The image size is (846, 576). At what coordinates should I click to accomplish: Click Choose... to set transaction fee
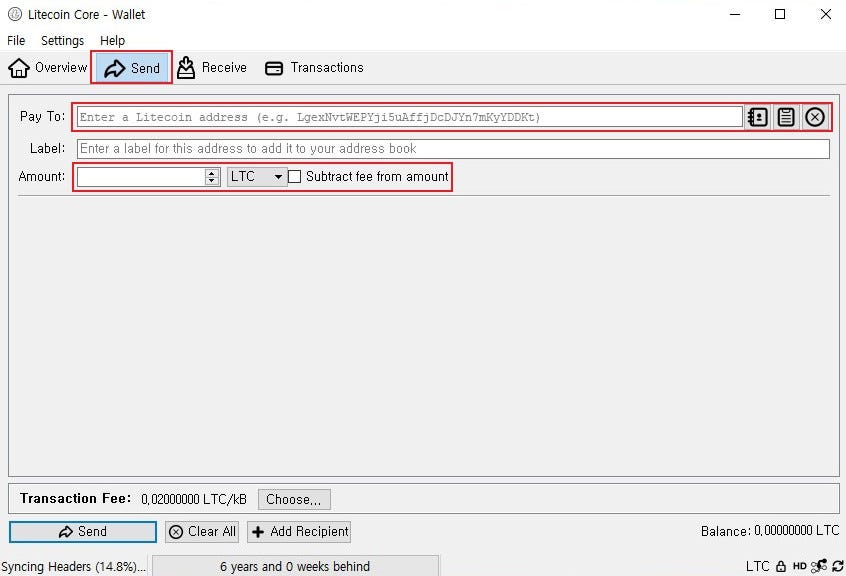click(x=294, y=499)
